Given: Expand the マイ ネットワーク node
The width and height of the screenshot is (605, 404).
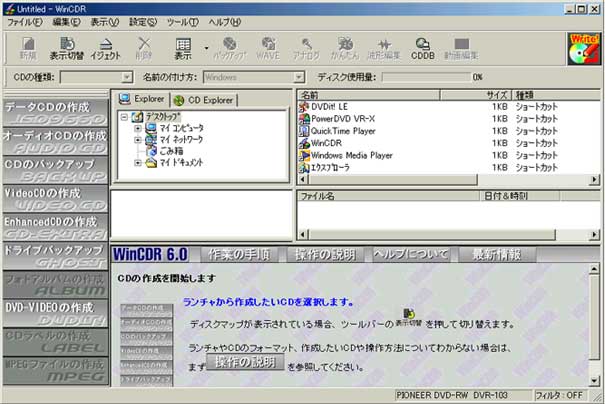Looking at the screenshot, I should (x=137, y=140).
